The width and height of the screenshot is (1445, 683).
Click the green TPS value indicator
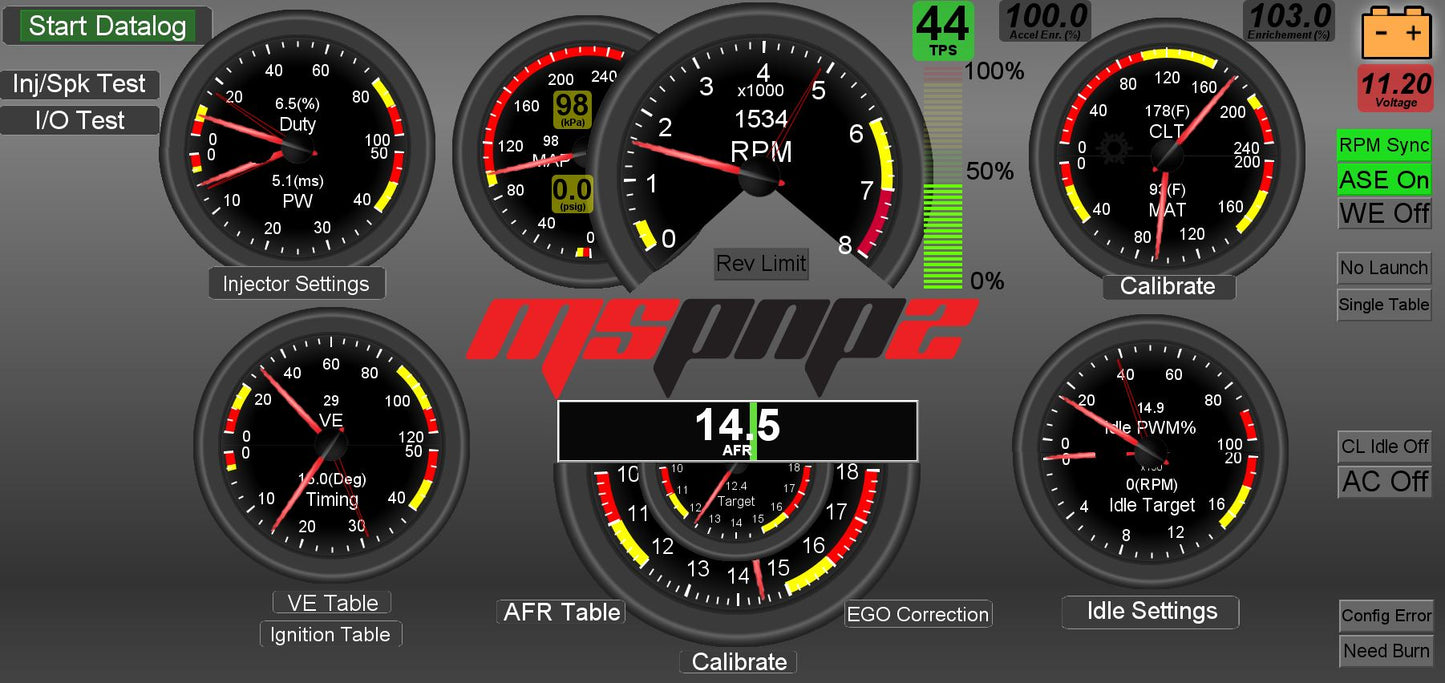click(x=942, y=30)
